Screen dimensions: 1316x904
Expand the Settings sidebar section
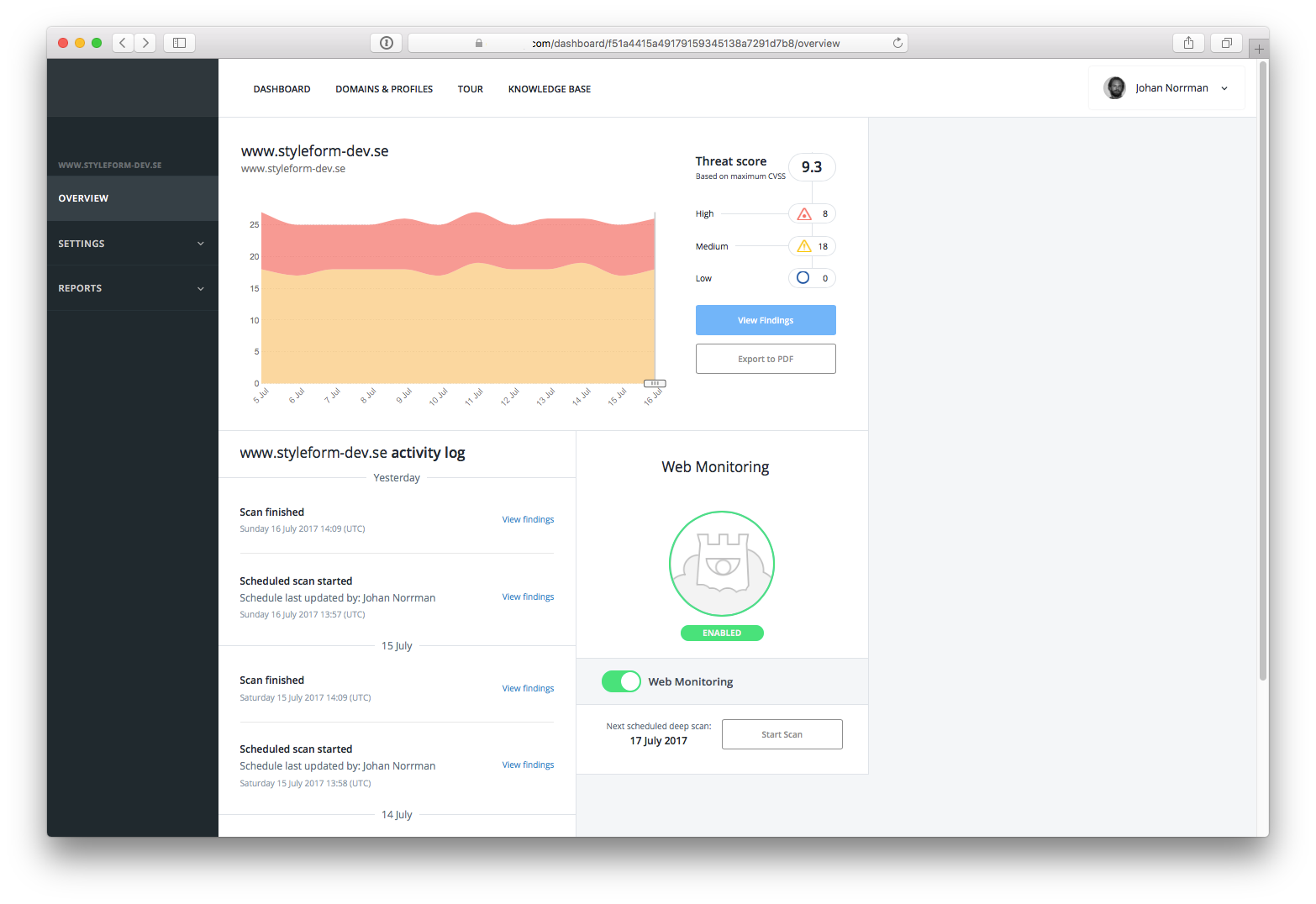133,244
